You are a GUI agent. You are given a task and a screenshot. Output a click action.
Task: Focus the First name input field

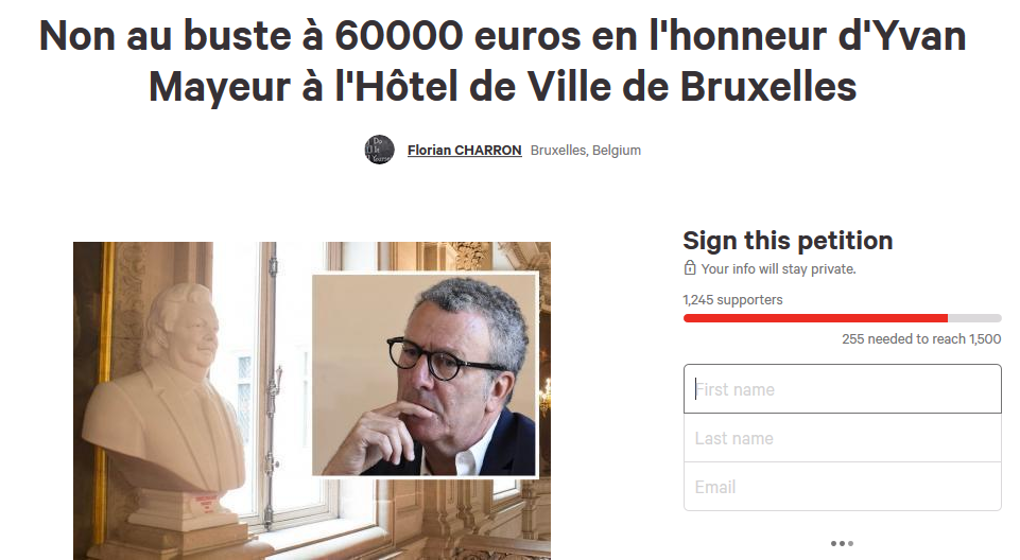(842, 389)
